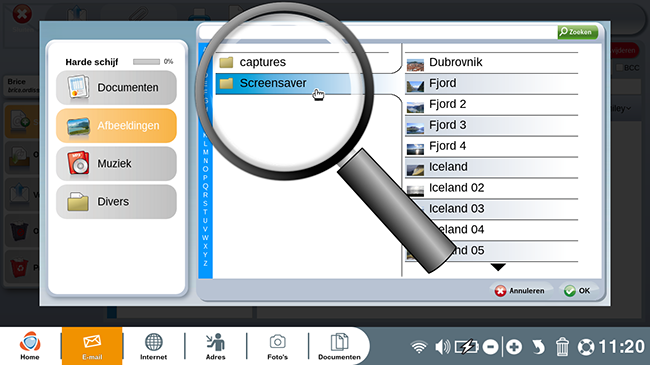This screenshot has width=650, height=365.
Task: Go to Home in taskbar
Action: click(30, 346)
